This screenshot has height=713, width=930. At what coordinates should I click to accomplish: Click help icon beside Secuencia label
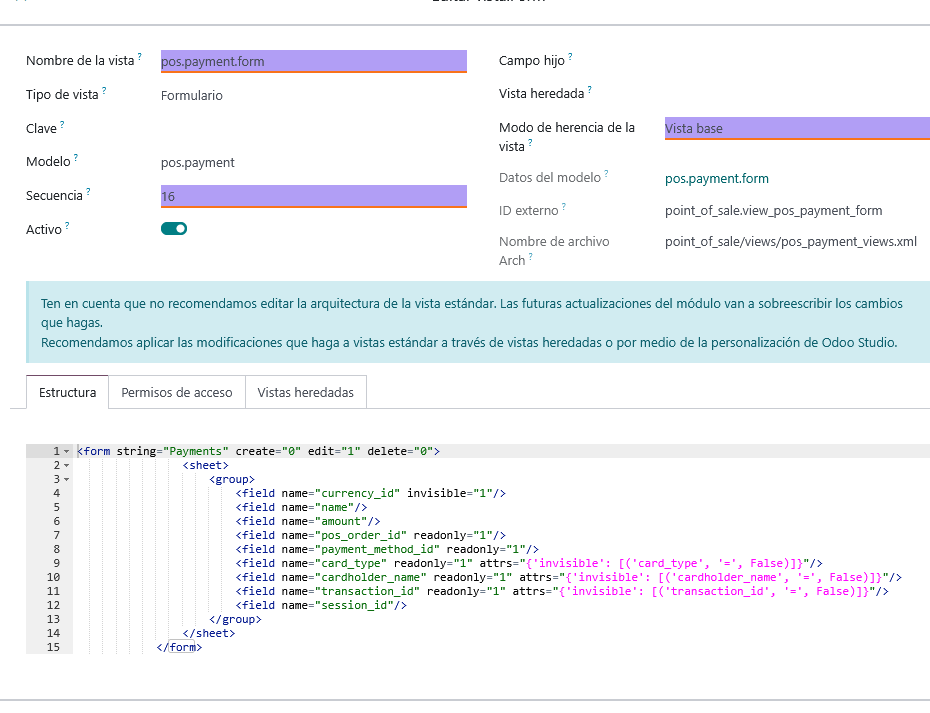pyautogui.click(x=88, y=192)
